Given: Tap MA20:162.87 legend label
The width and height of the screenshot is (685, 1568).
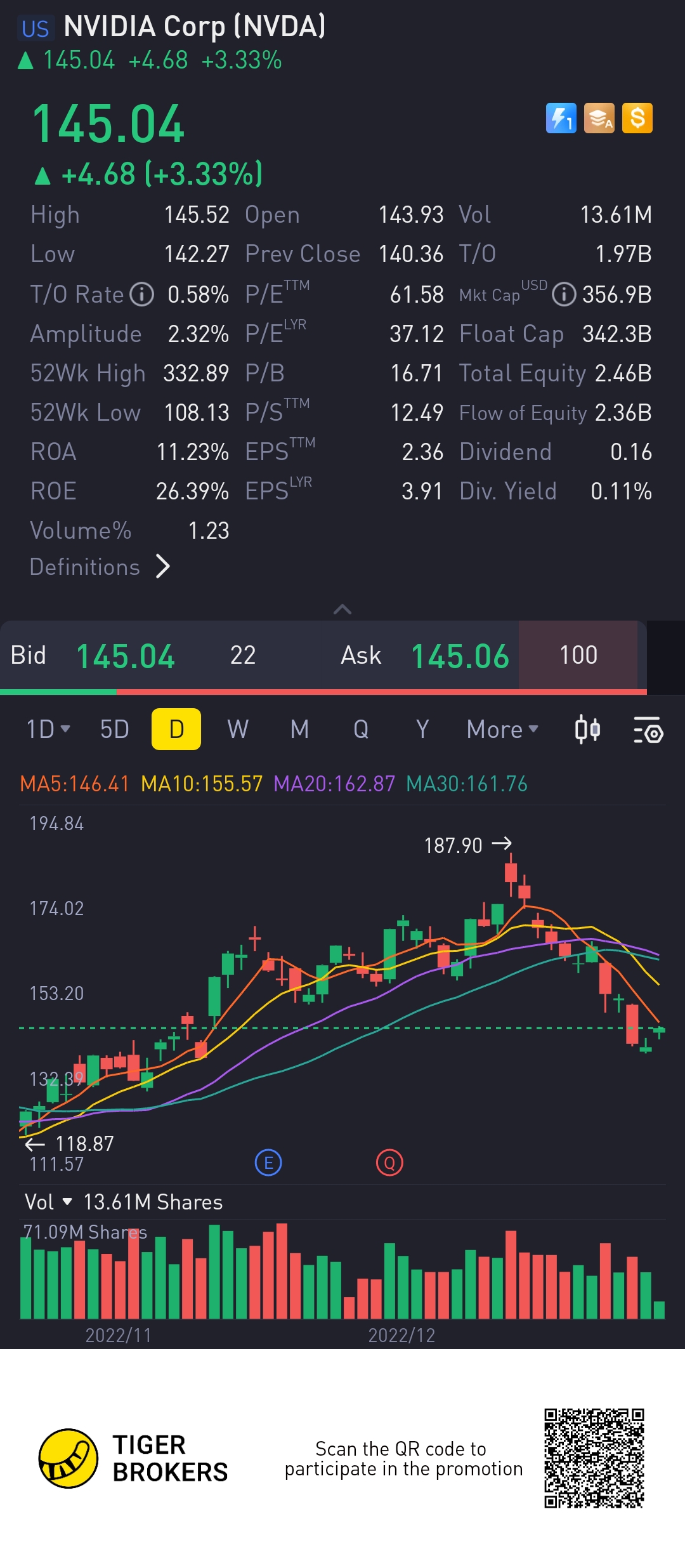Looking at the screenshot, I should tap(334, 784).
